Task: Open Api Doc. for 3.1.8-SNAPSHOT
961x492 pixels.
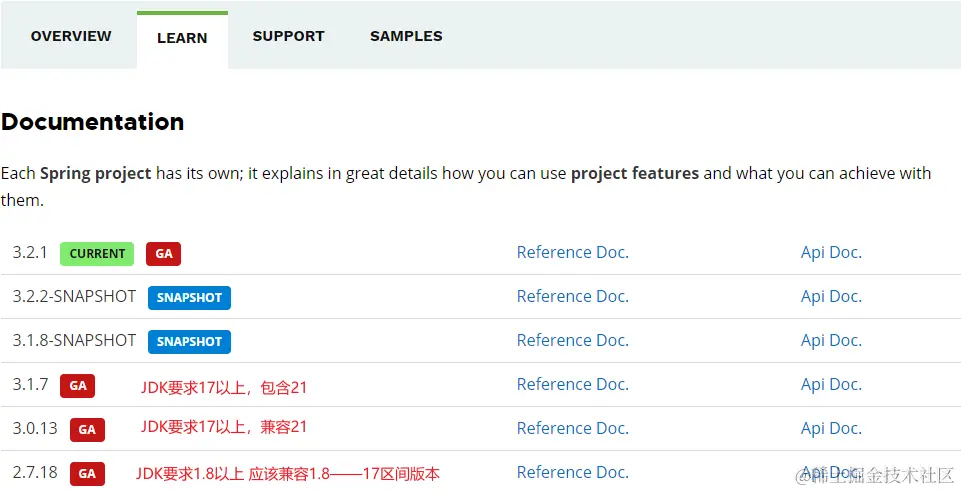Action: point(831,341)
